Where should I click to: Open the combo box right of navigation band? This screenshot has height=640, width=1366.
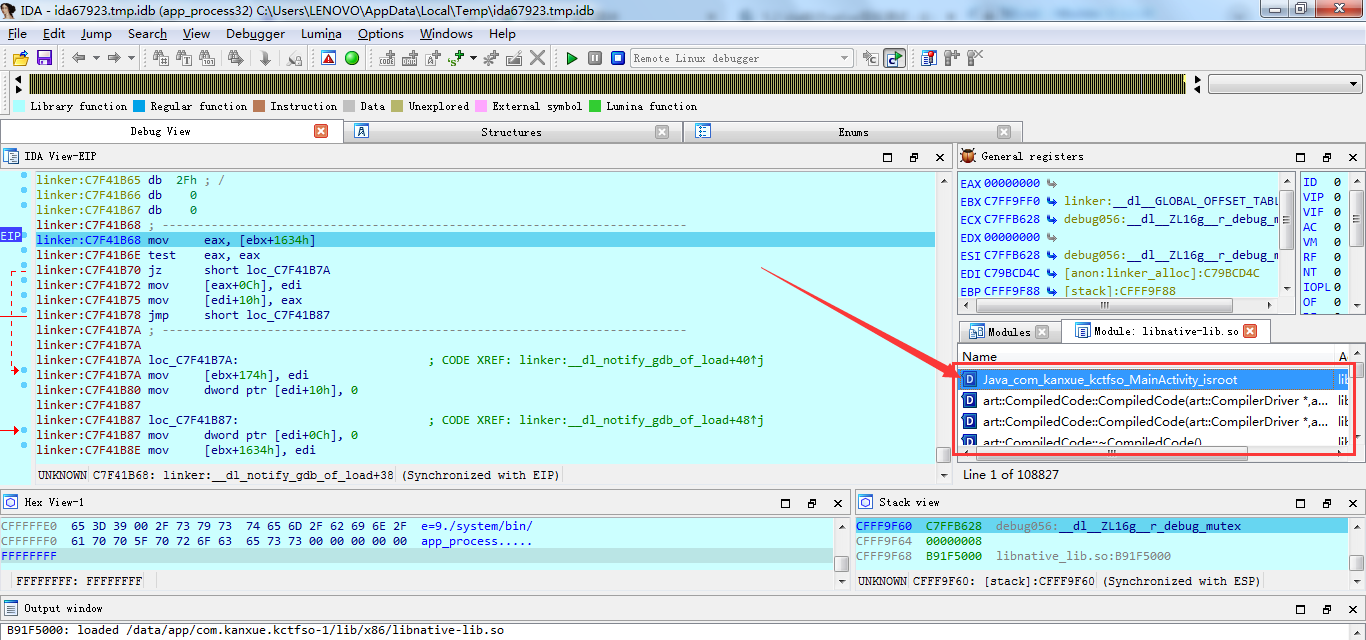[1285, 84]
